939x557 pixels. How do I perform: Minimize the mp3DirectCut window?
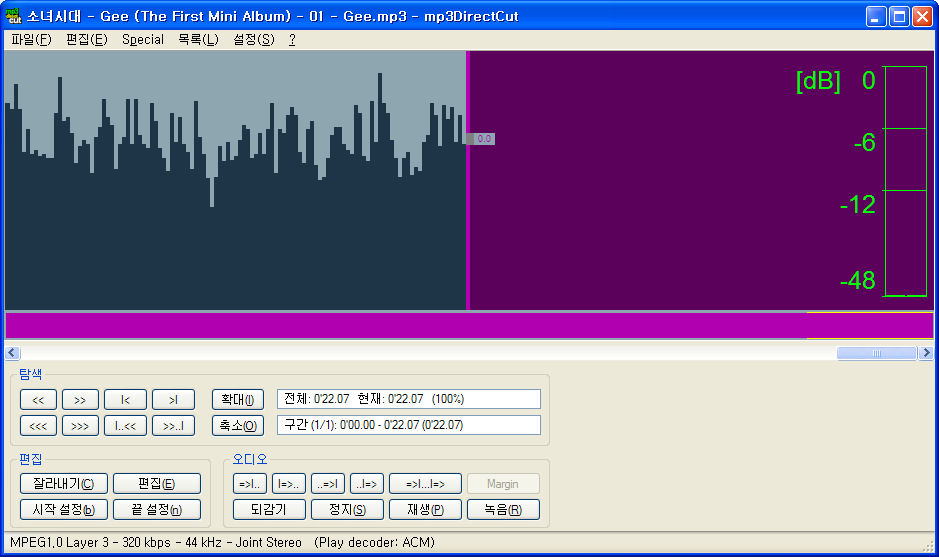click(876, 17)
